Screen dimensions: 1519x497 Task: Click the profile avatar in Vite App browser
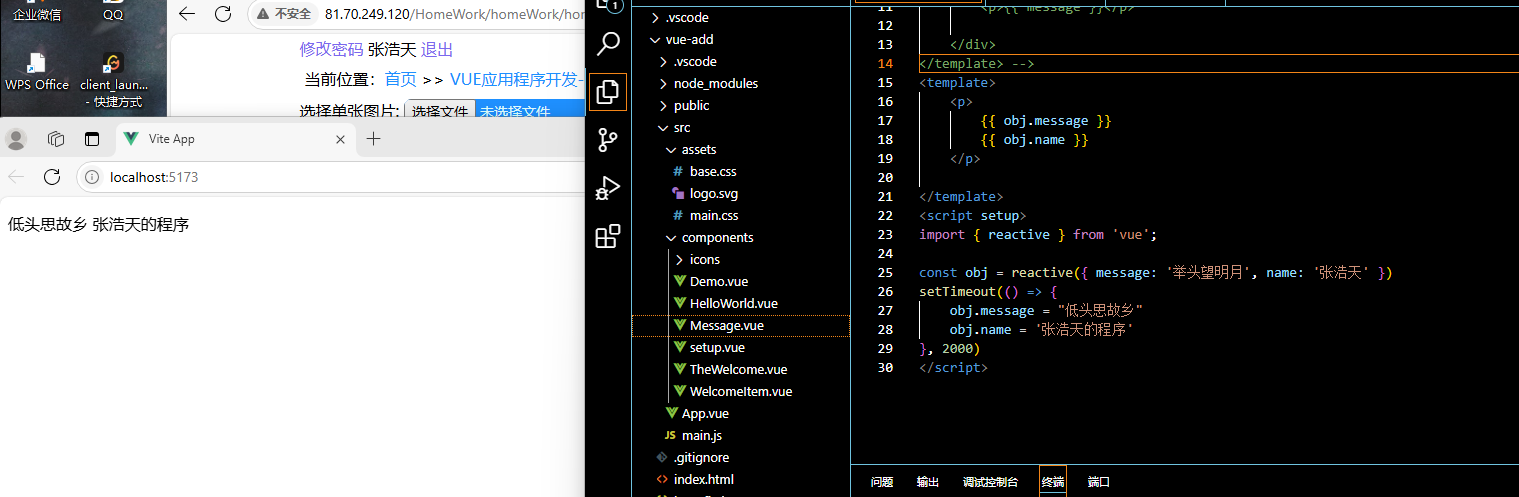[16, 139]
